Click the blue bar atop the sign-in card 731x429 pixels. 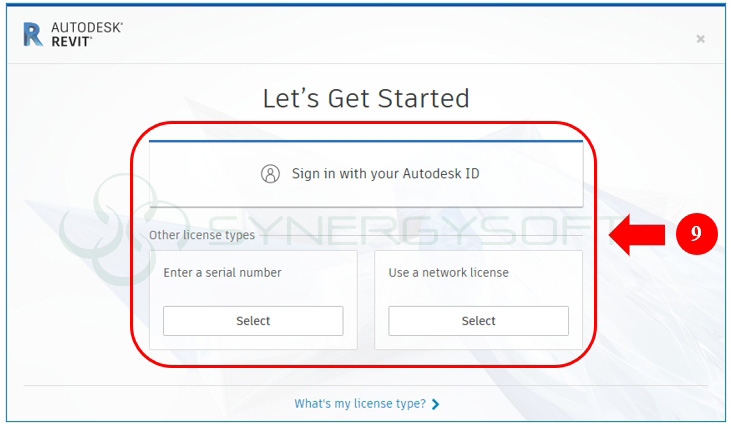365,142
